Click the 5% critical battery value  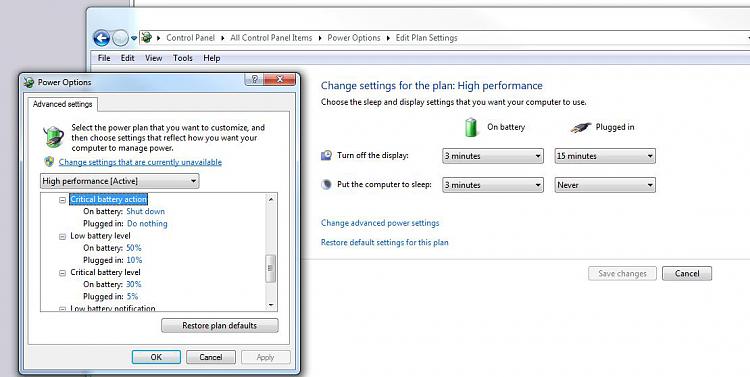pyautogui.click(x=132, y=297)
